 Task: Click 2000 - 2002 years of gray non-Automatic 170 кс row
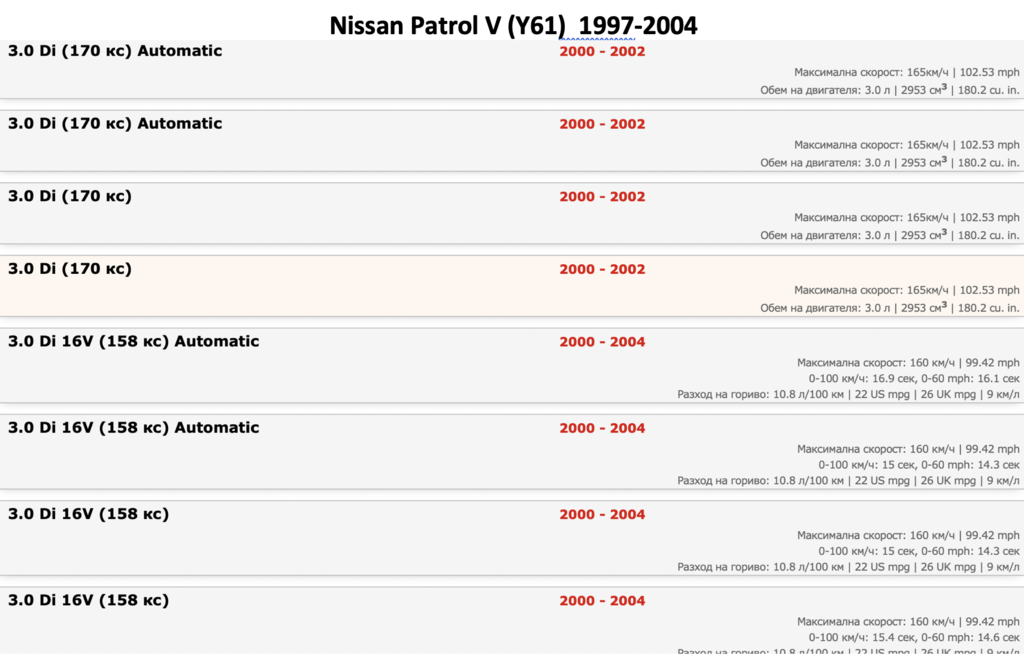click(x=602, y=196)
